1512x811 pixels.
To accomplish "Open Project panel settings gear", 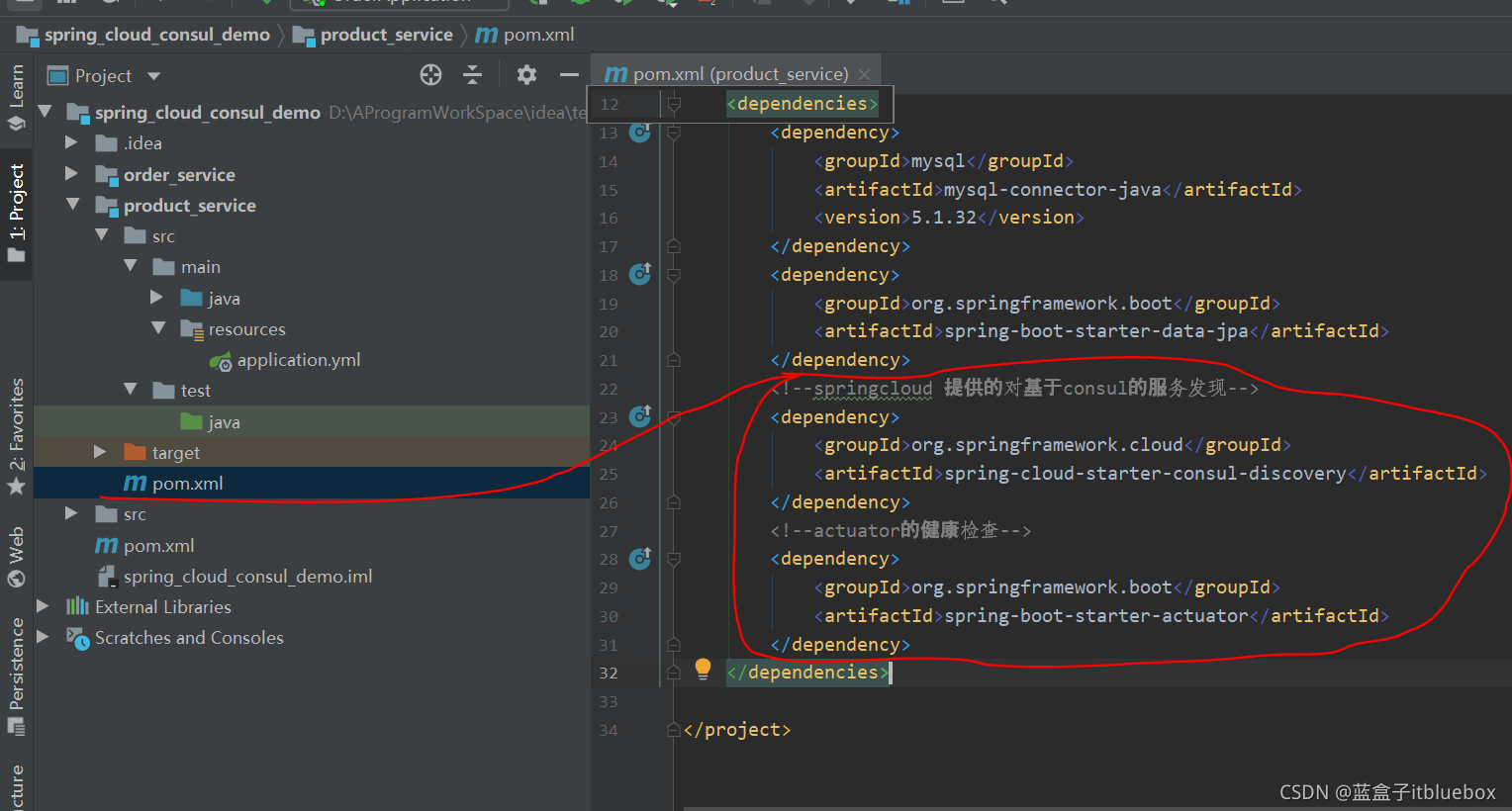I will point(526,75).
